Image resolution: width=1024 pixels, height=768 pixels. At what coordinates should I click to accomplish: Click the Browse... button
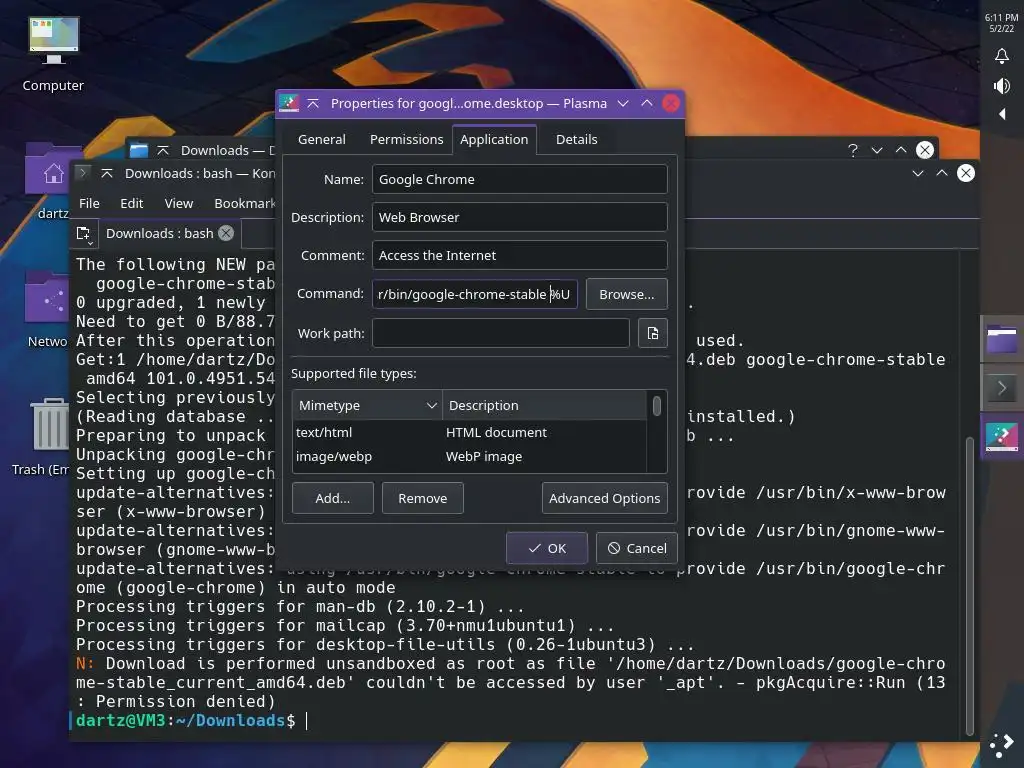pos(626,294)
